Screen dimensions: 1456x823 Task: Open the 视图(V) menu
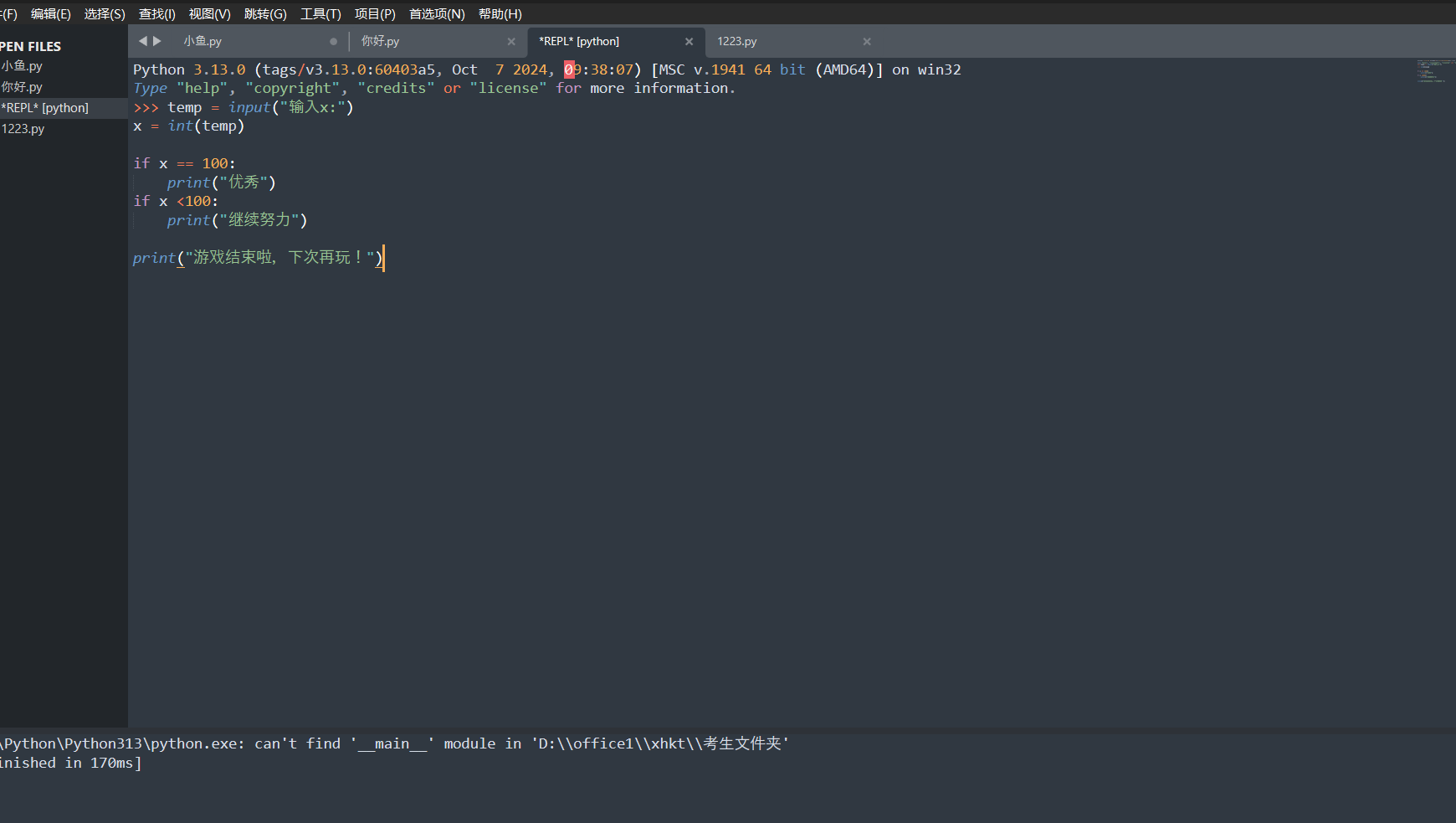[209, 13]
